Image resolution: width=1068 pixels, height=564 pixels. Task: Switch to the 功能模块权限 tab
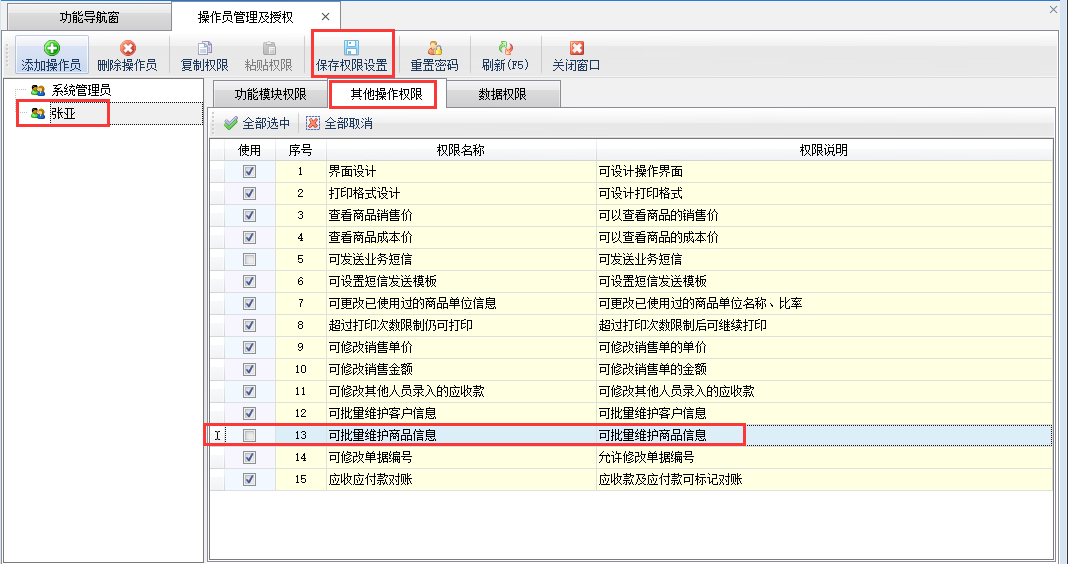269,95
